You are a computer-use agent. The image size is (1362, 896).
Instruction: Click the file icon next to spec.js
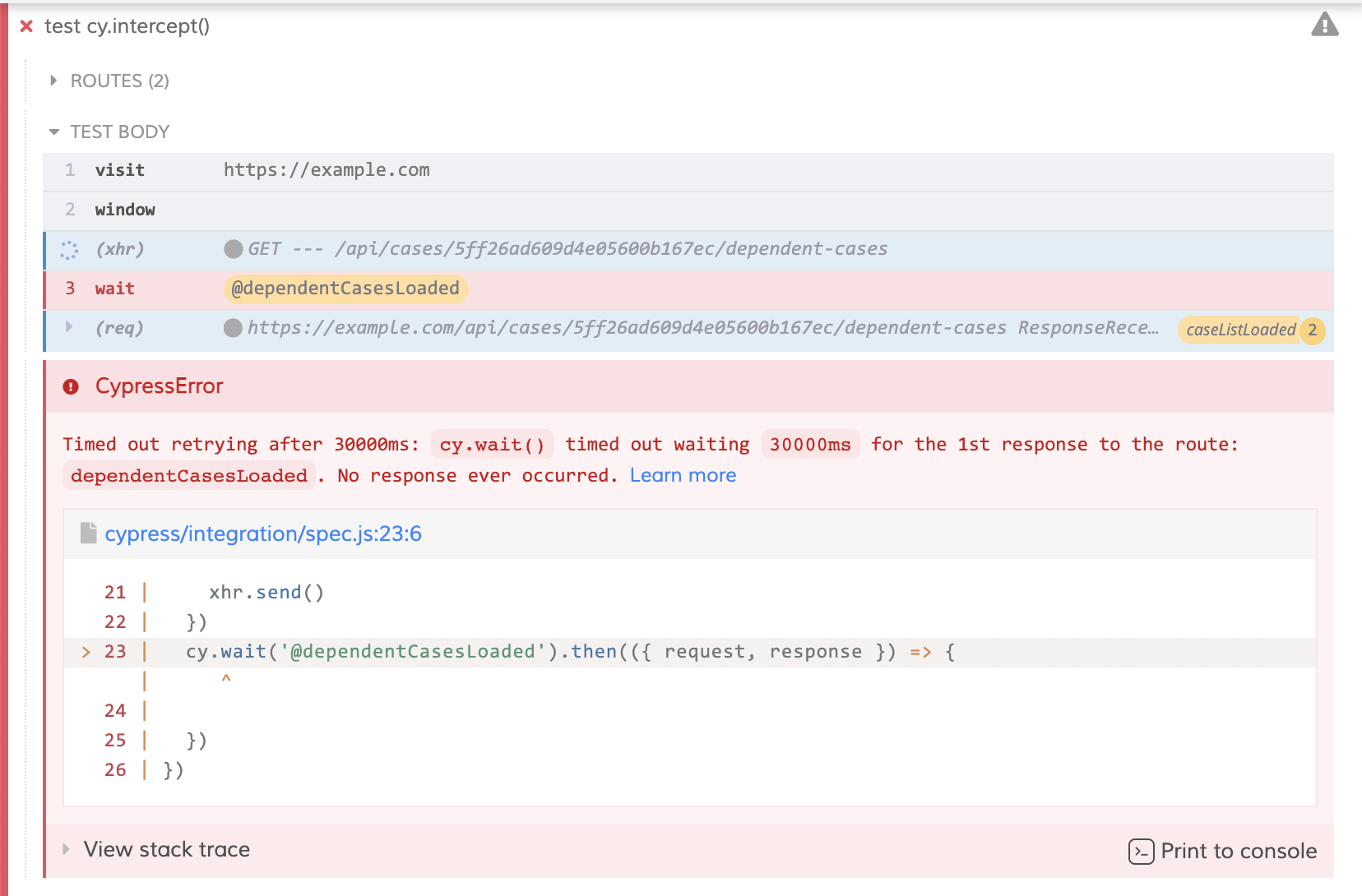89,533
